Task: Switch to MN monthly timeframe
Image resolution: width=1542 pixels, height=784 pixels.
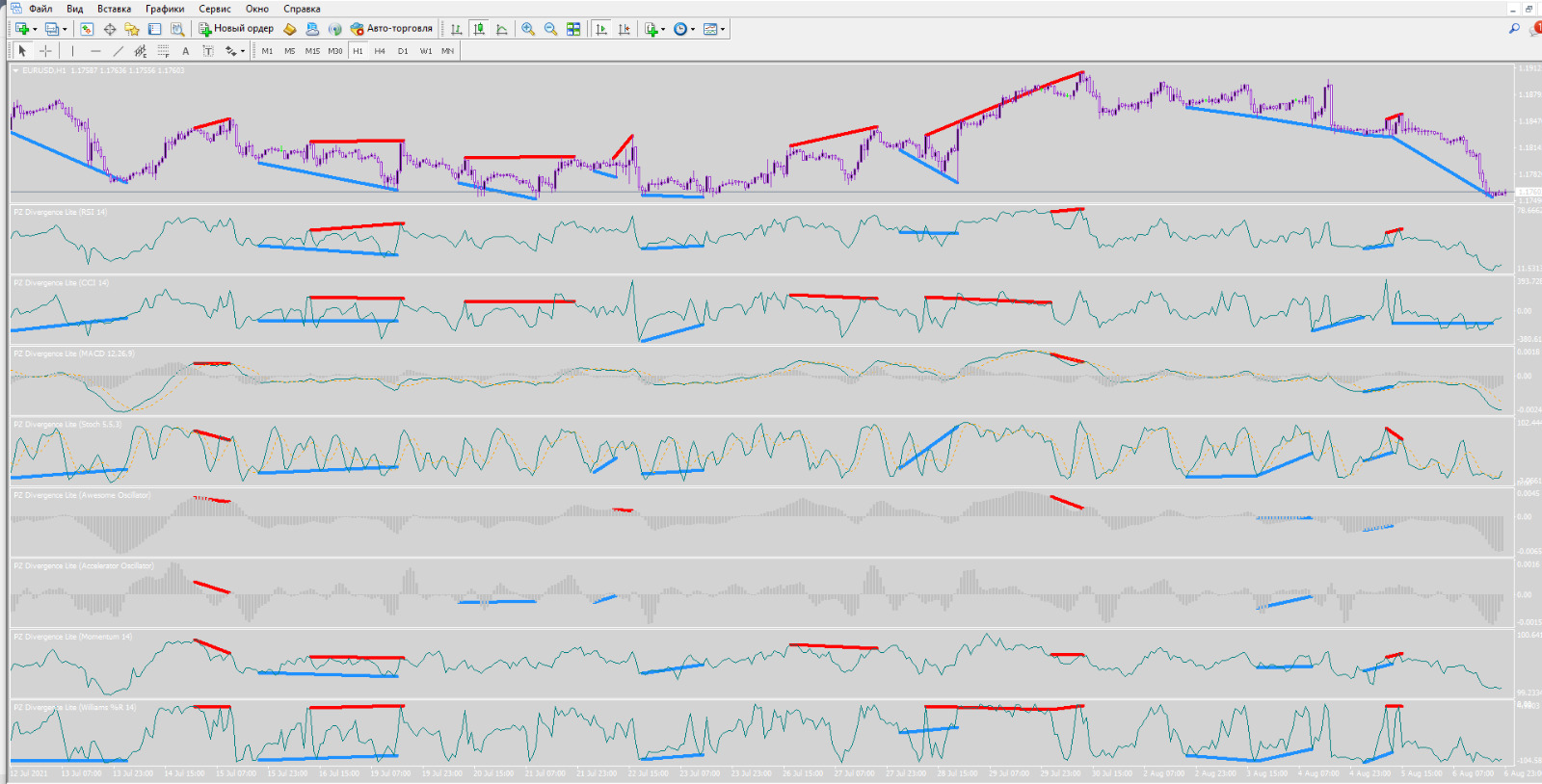Action: tap(448, 51)
